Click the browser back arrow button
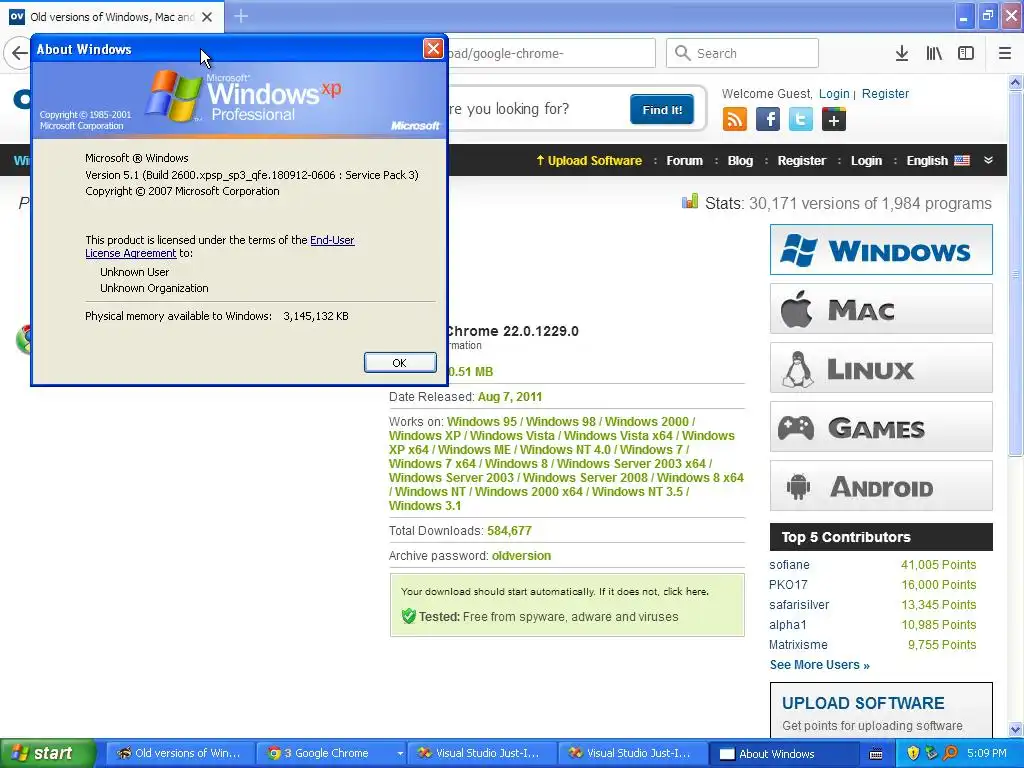 tap(18, 53)
